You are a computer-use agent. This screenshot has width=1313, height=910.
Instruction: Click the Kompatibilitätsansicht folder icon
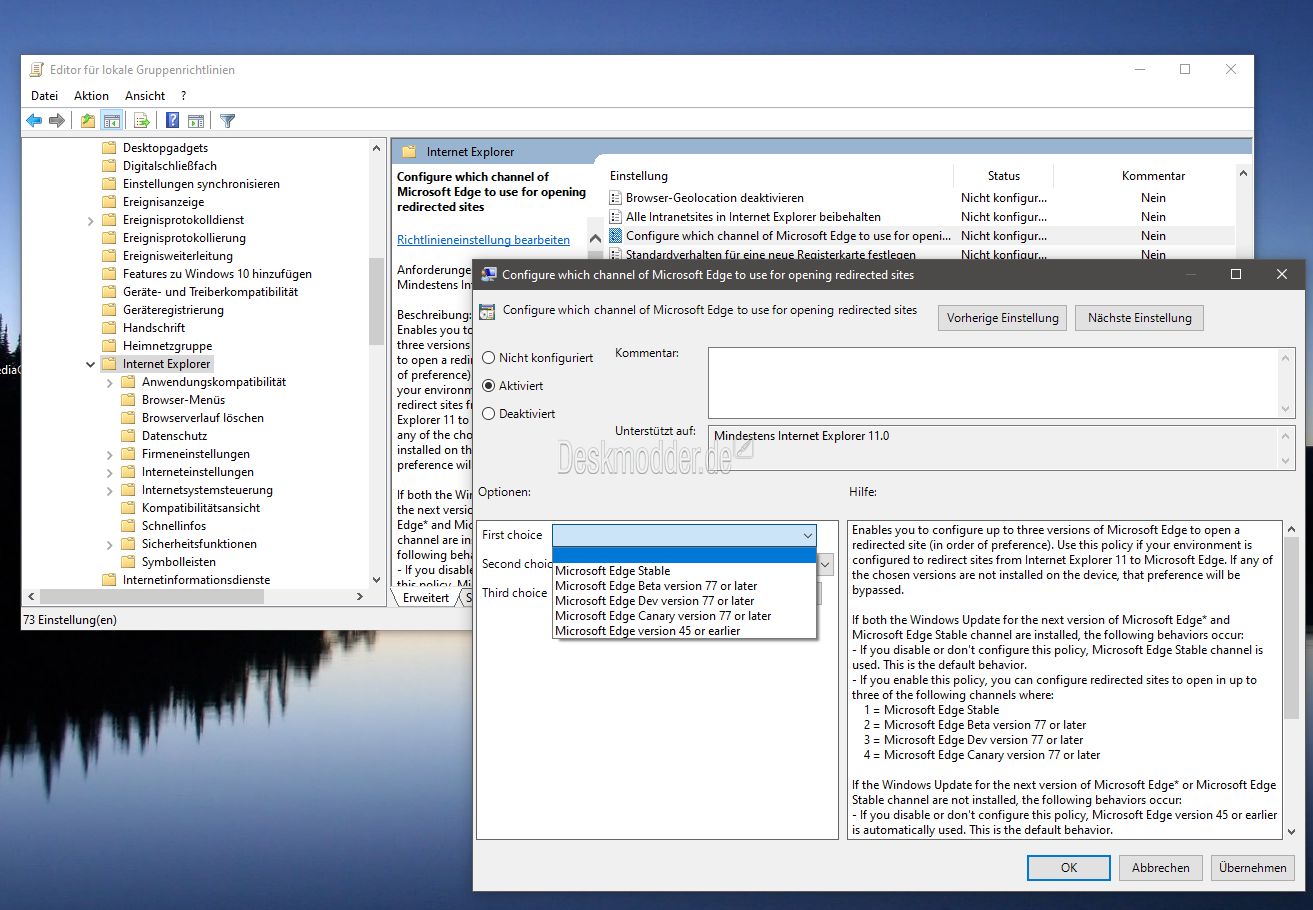tap(128, 508)
